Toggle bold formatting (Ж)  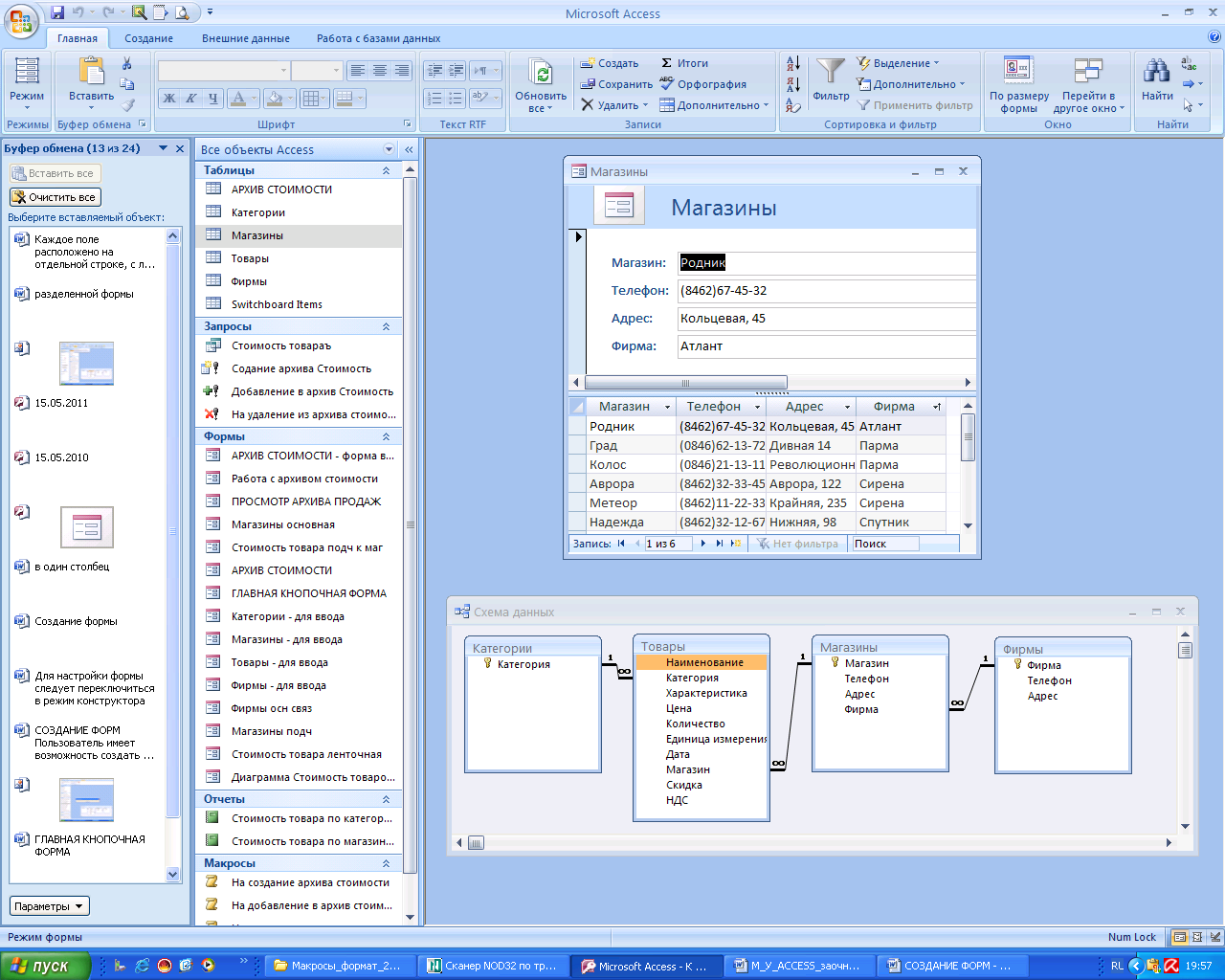pyautogui.click(x=169, y=98)
